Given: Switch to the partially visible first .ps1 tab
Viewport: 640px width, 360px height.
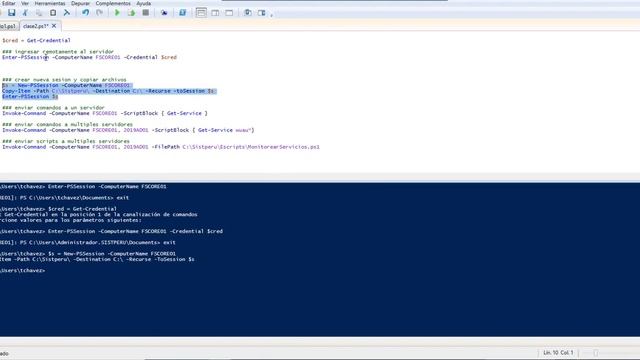Looking at the screenshot, I should 8,26.
